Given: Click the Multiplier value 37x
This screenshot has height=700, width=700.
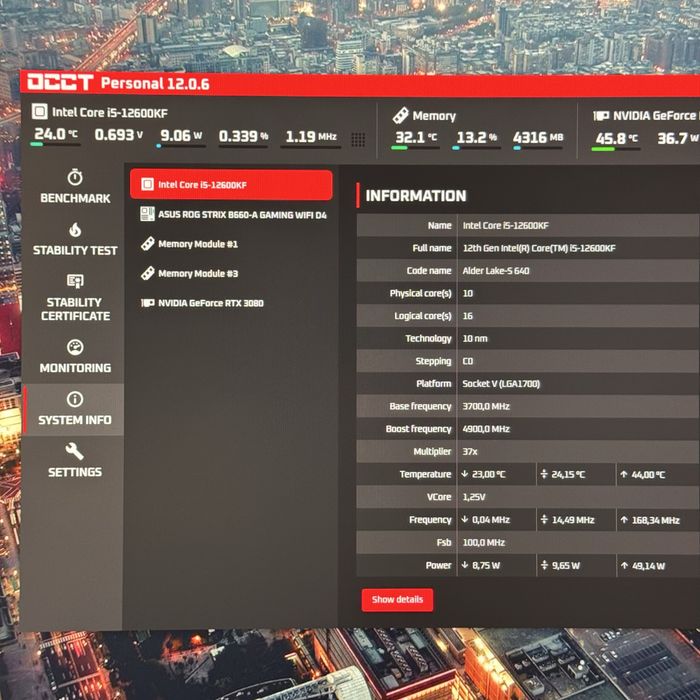Looking at the screenshot, I should point(470,451).
